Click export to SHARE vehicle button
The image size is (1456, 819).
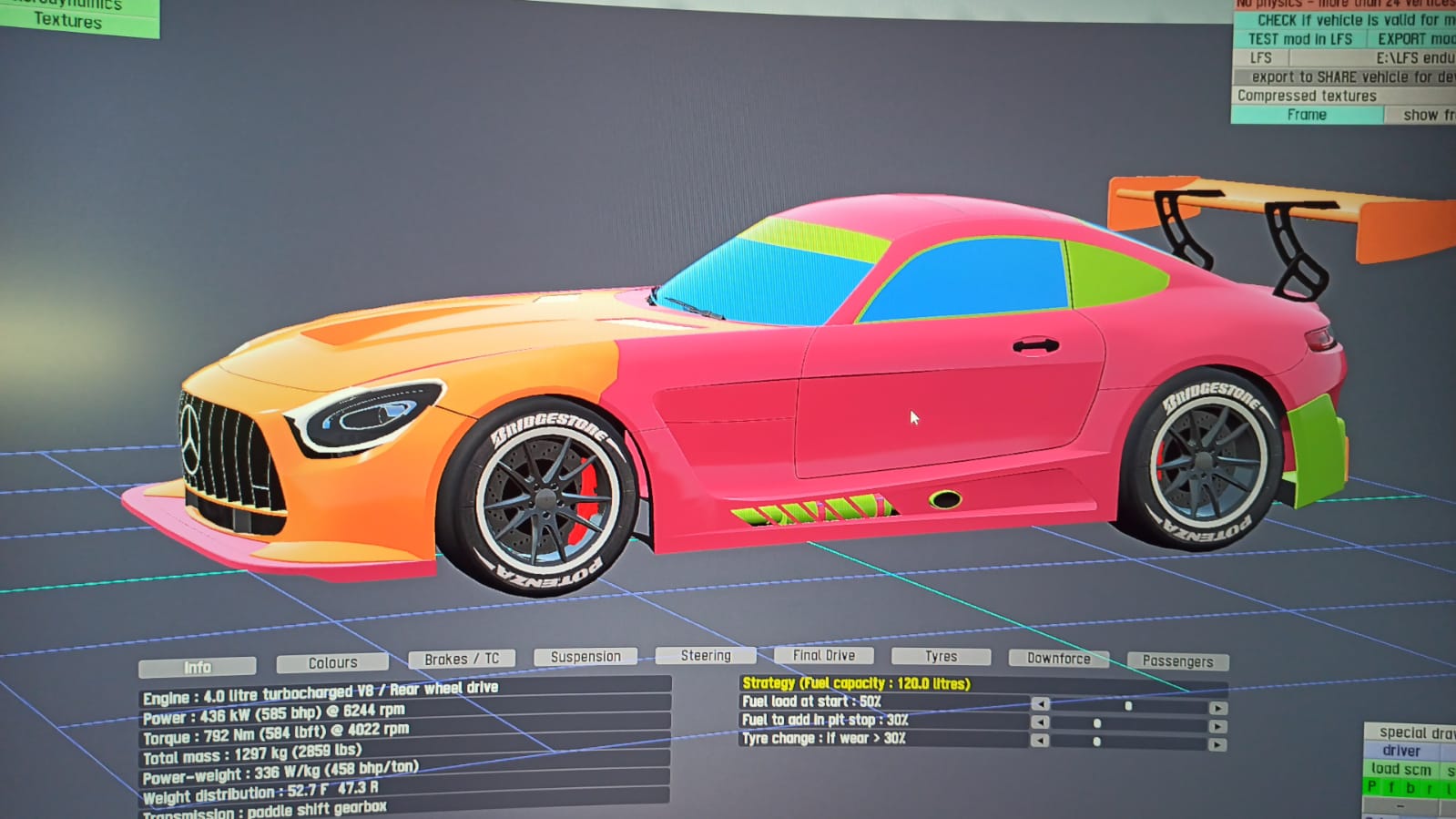click(x=1345, y=77)
